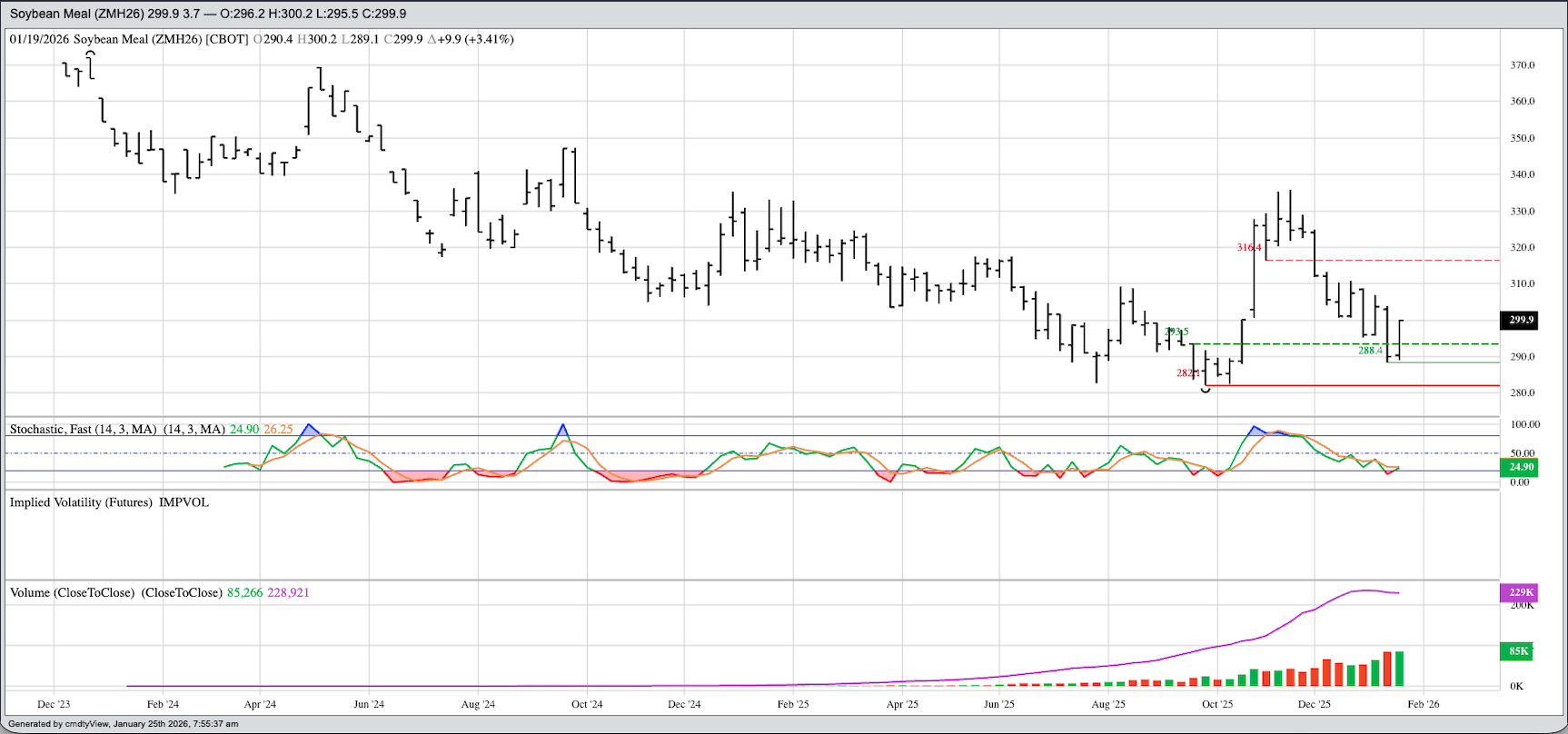
Task: Click the red 316.4 resistance label
Action: point(1248,247)
